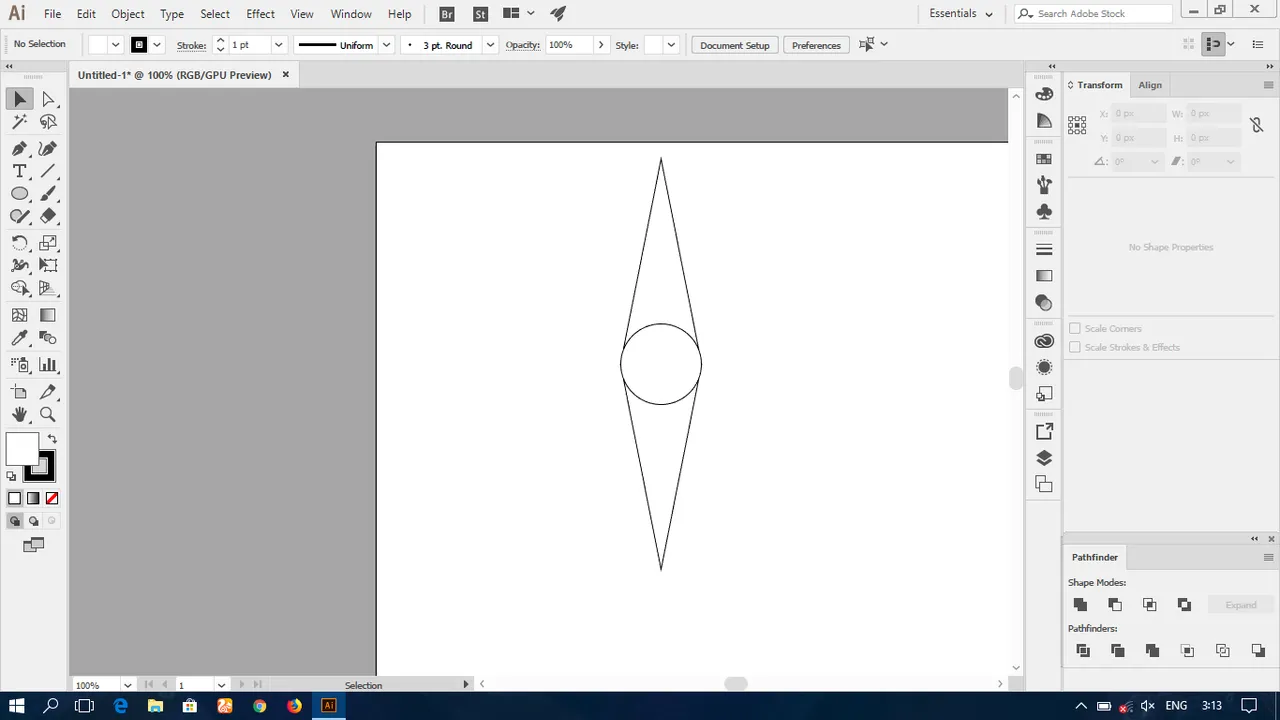Image resolution: width=1280 pixels, height=720 pixels.
Task: Expand the Opacity slider arrow
Action: pos(600,45)
